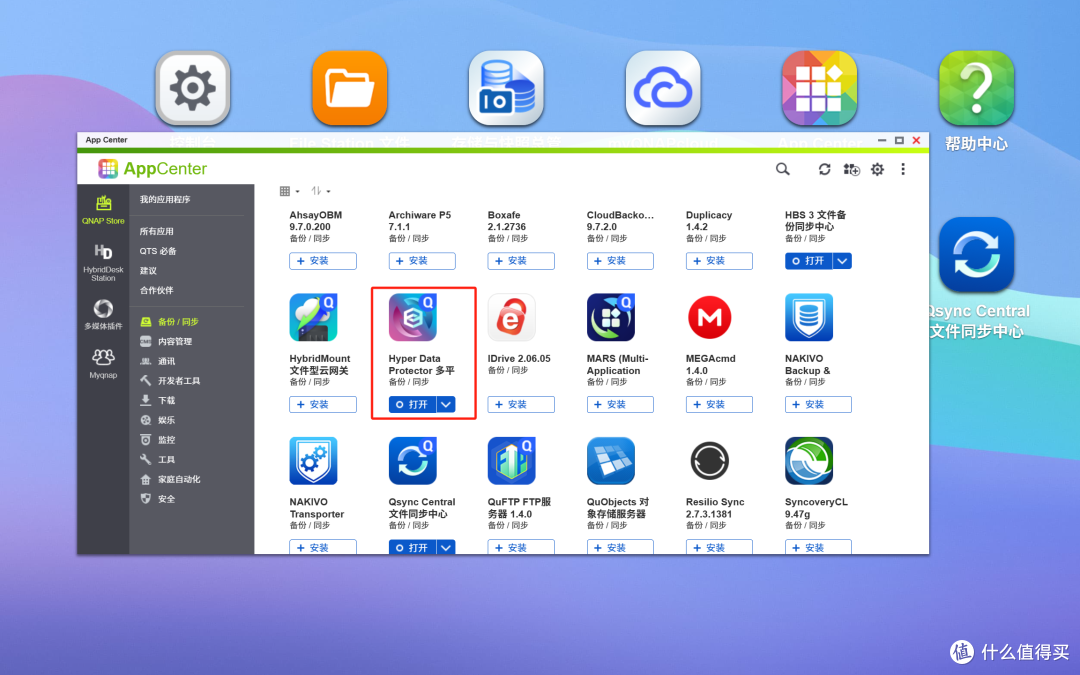Open the three-dot more options menu
Screen dimensions: 1080x675
point(903,169)
